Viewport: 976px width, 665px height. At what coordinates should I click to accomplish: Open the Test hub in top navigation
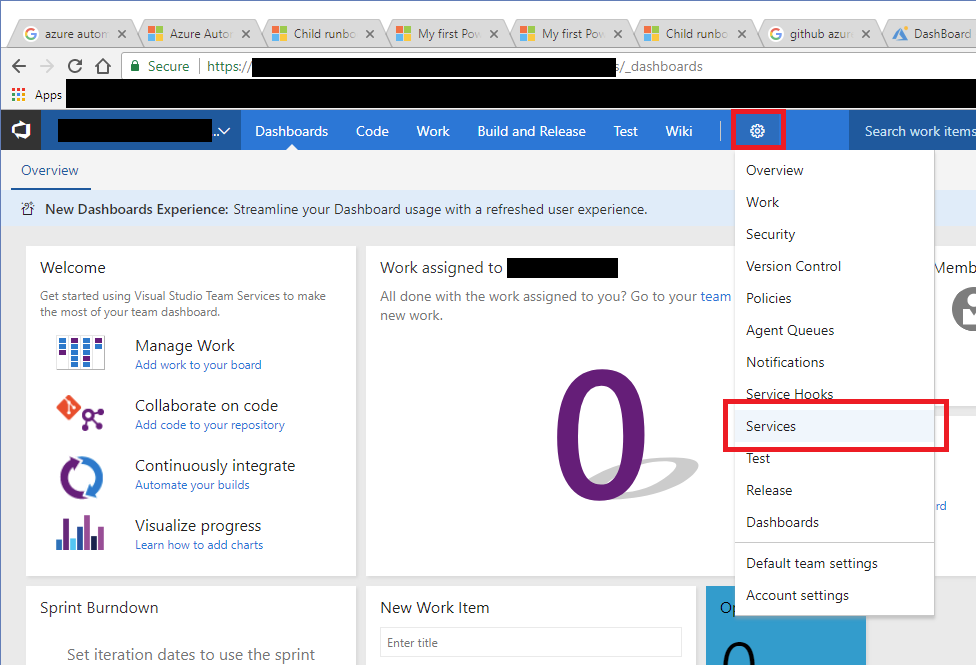(626, 131)
